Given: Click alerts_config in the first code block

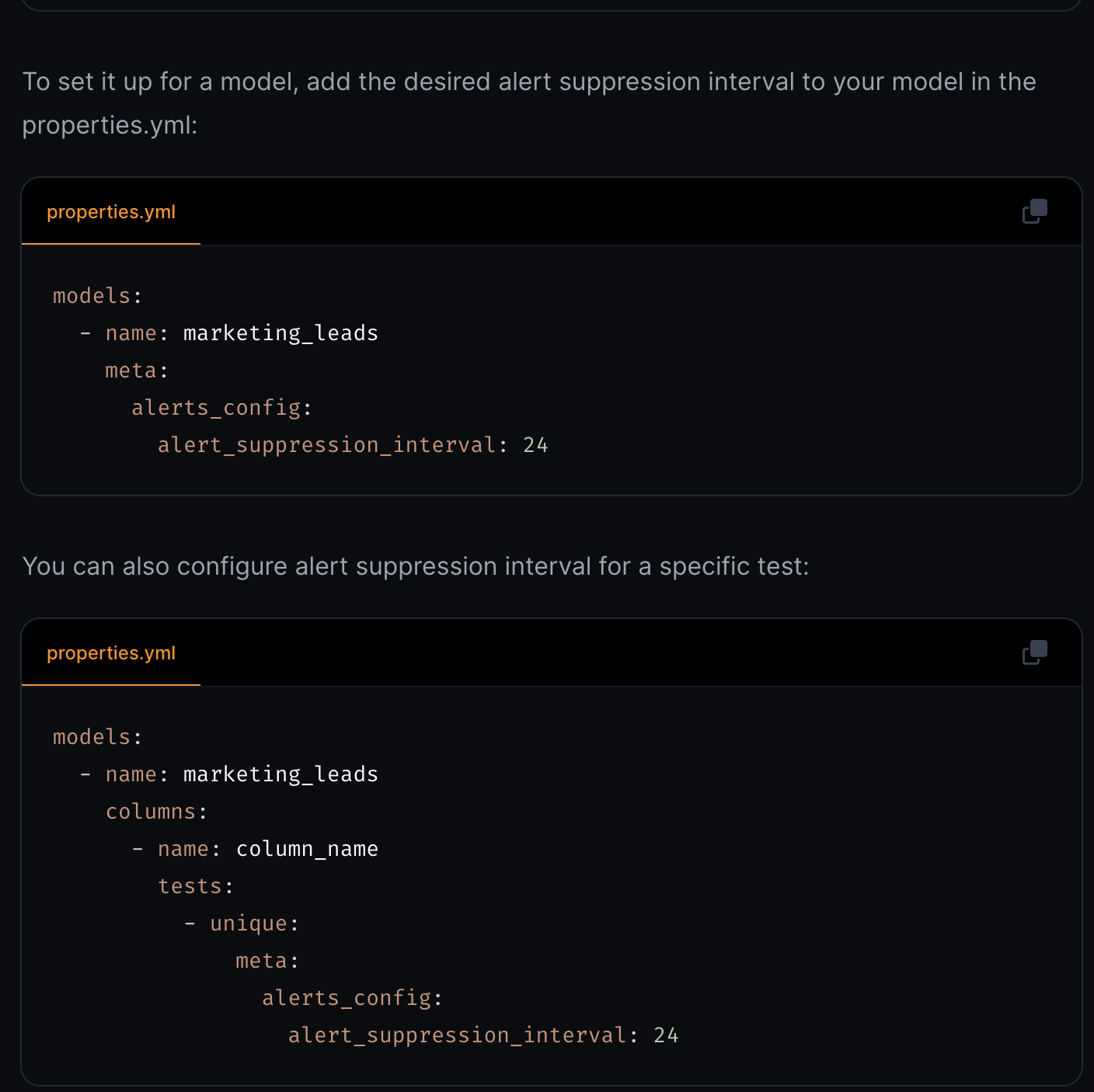Looking at the screenshot, I should tap(216, 408).
